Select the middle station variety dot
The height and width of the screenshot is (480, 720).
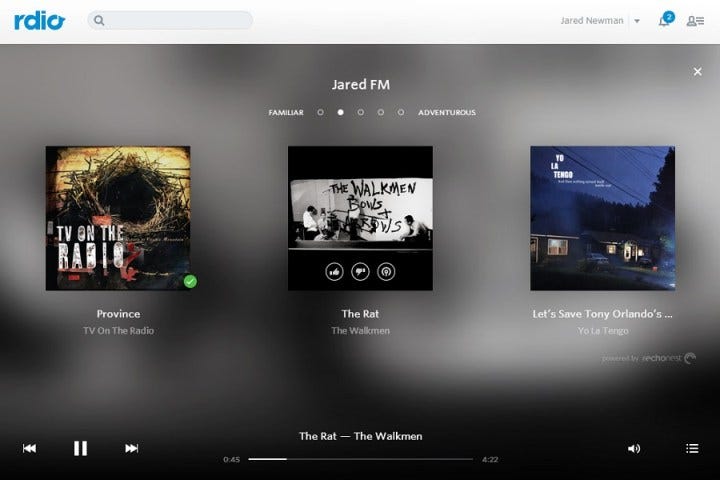pyautogui.click(x=360, y=113)
